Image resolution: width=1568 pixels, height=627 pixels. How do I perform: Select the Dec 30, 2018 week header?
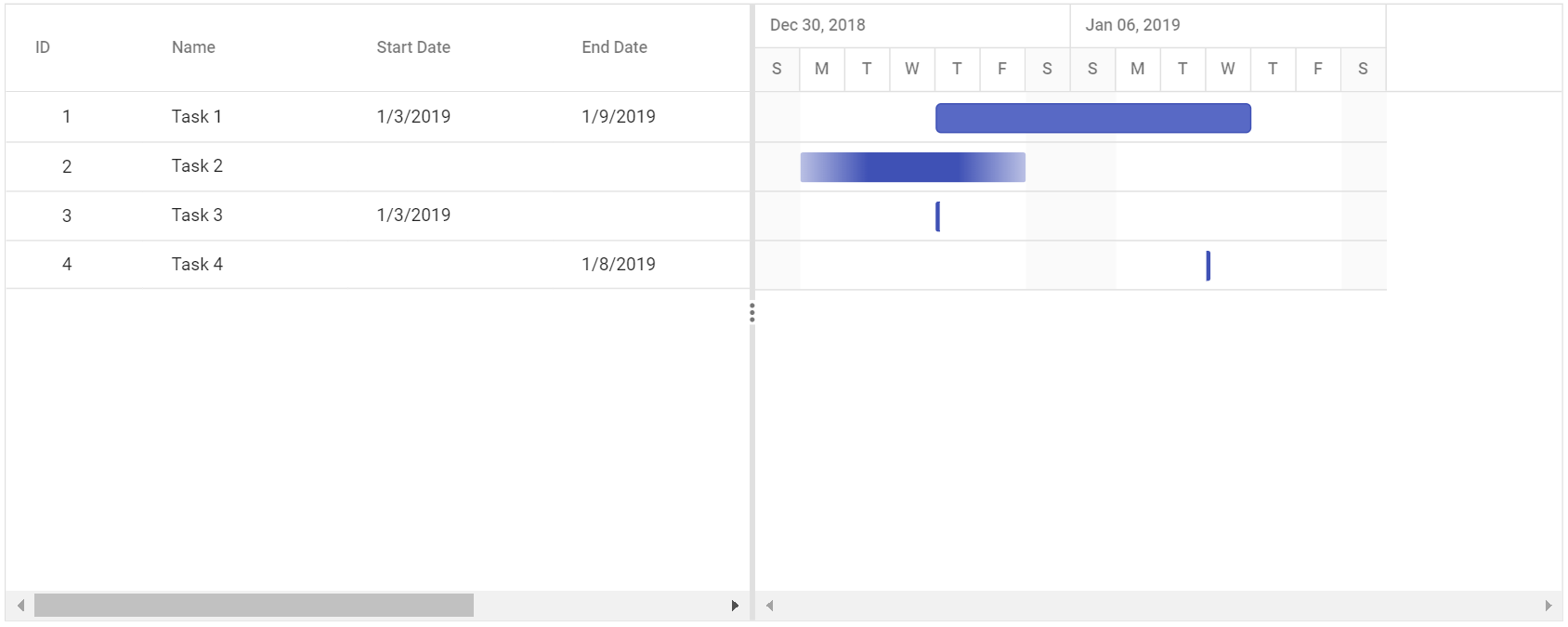click(912, 25)
